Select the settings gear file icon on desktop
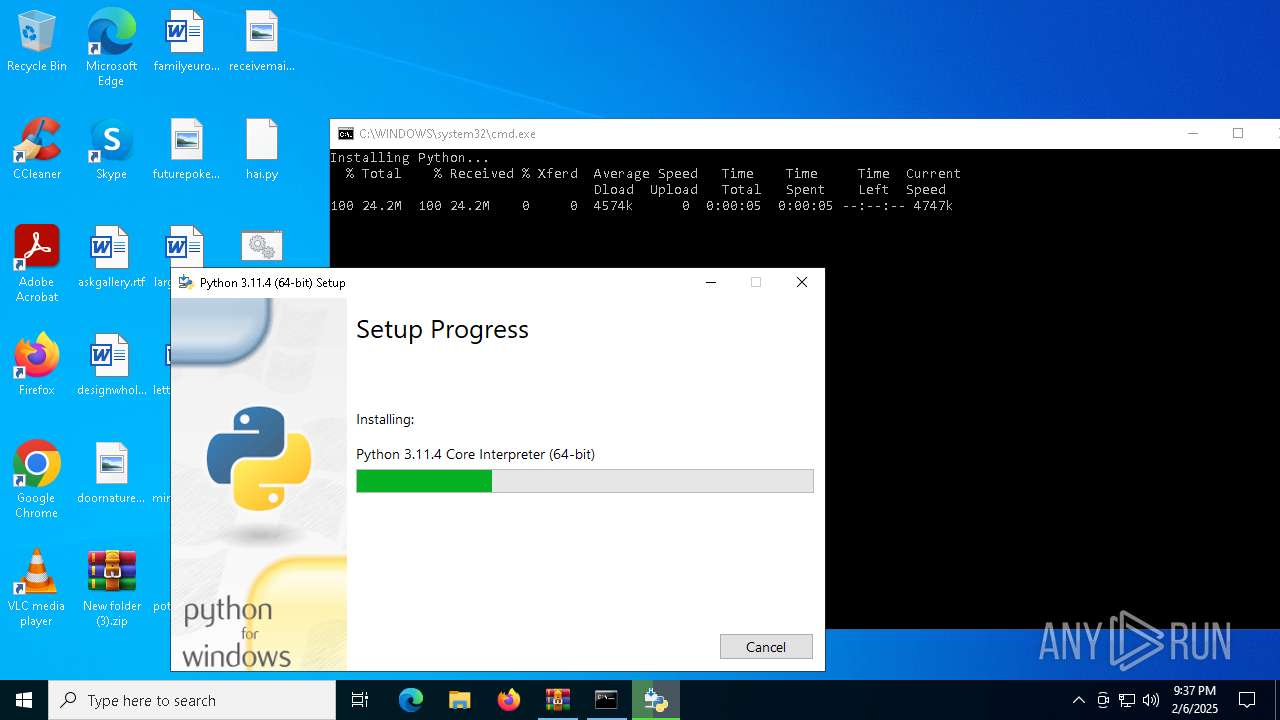The height and width of the screenshot is (720, 1280). (x=262, y=246)
